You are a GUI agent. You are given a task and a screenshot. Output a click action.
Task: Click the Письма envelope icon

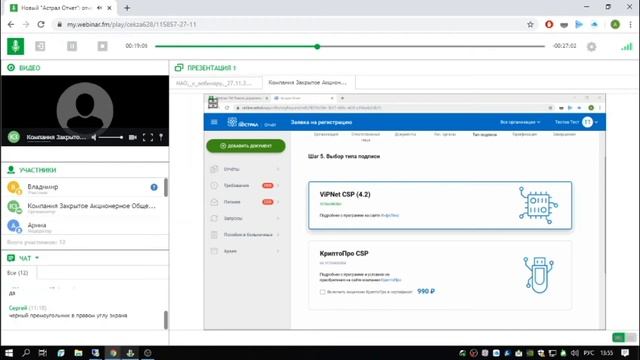point(214,202)
